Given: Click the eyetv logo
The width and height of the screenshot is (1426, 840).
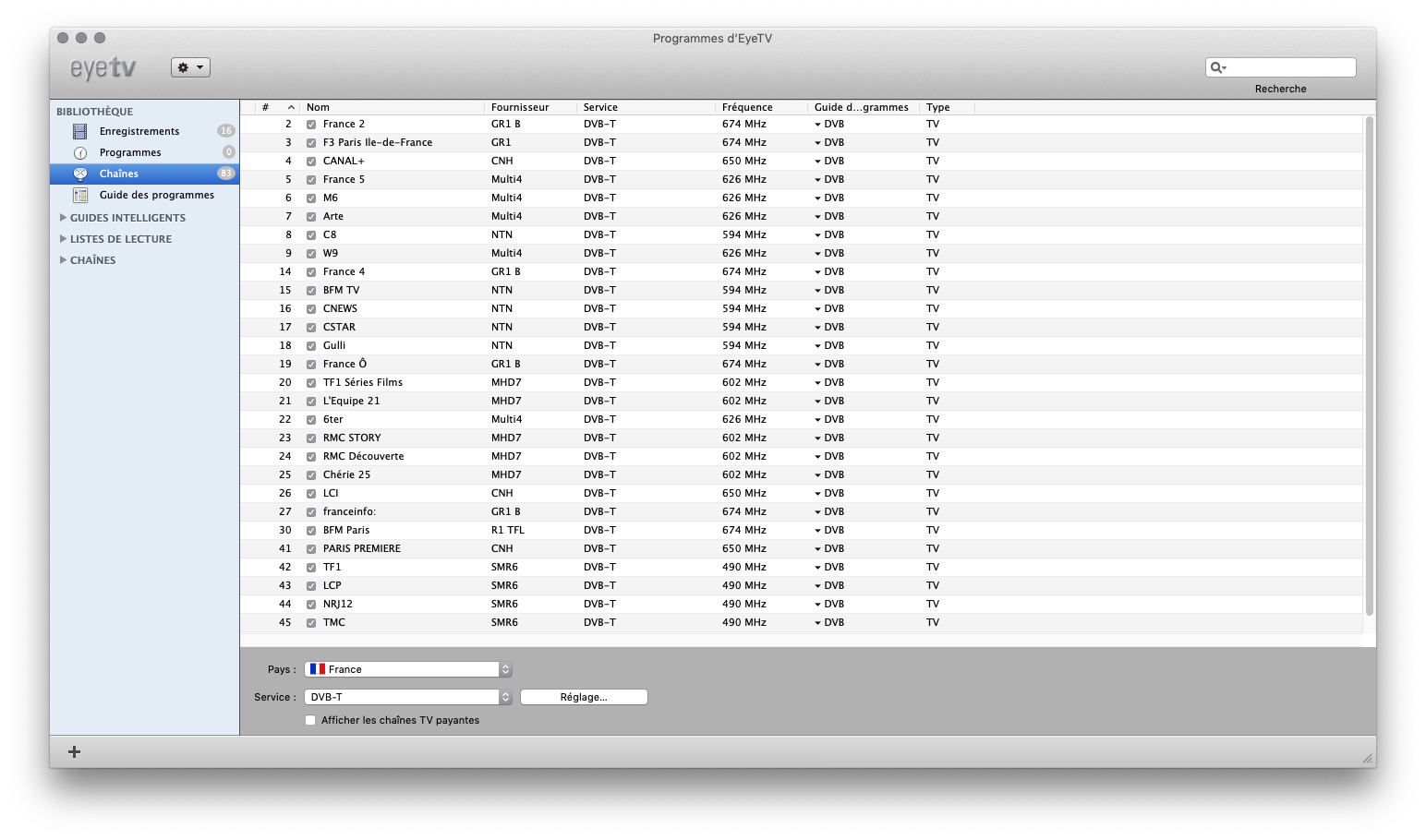Looking at the screenshot, I should (x=103, y=68).
